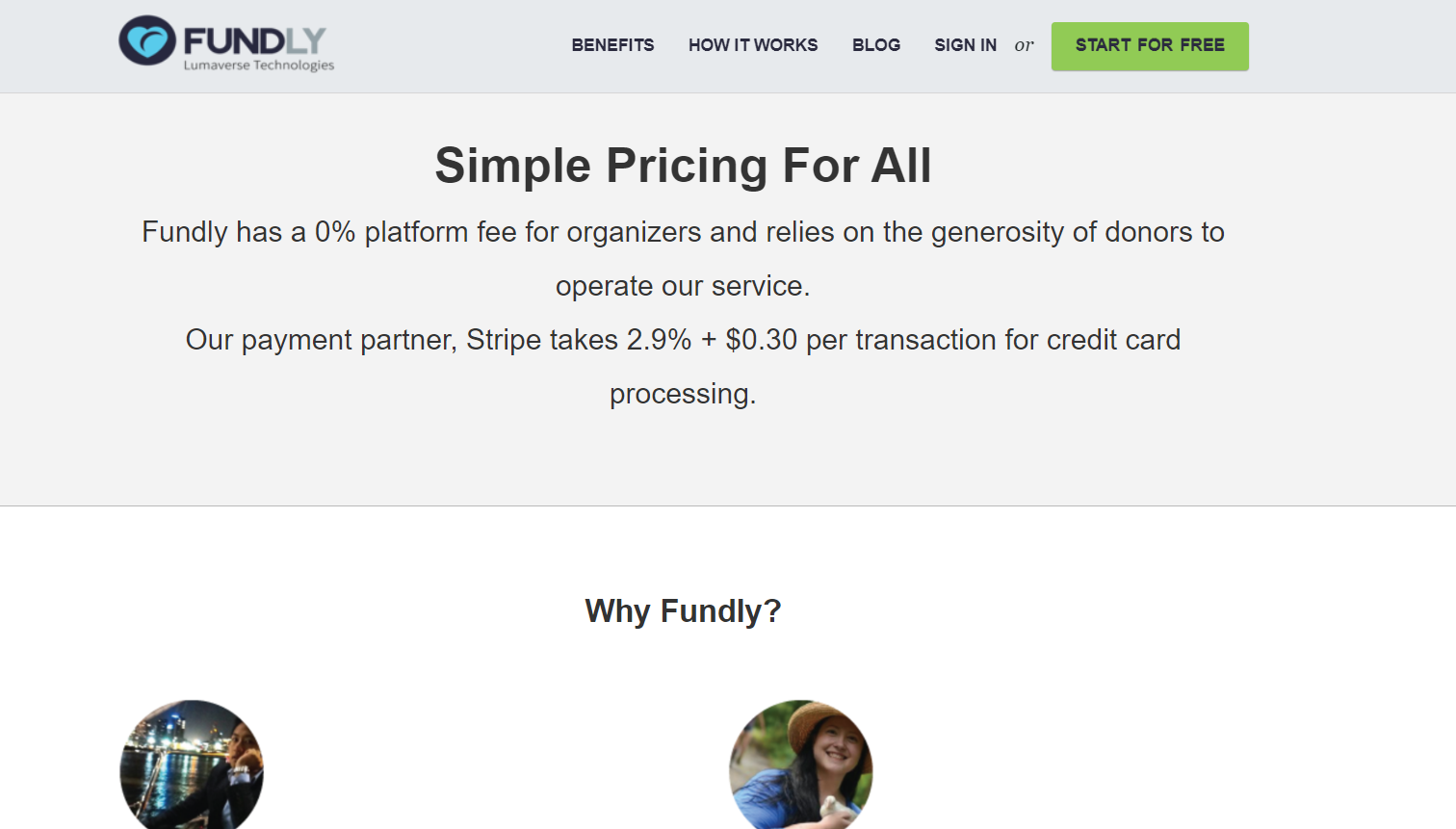Go to How It Works section
This screenshot has width=1456, height=829.
753,45
